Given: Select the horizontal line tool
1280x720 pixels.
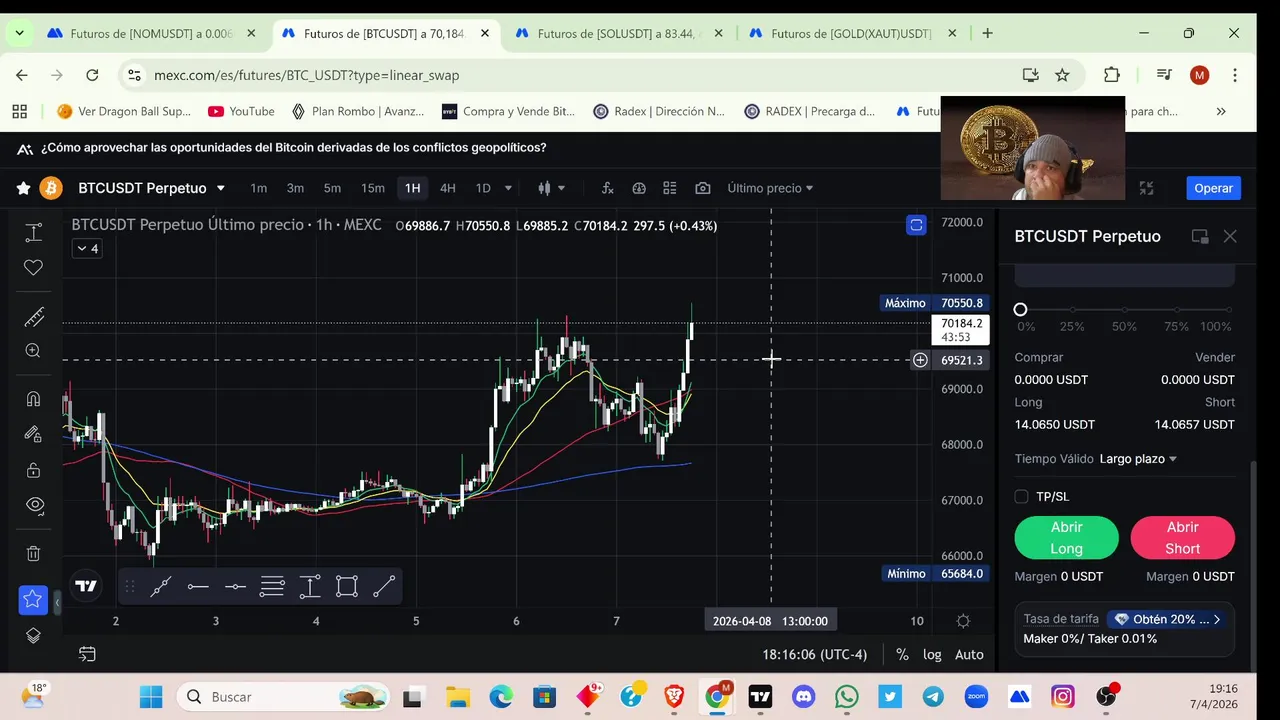Looking at the screenshot, I should coord(198,587).
